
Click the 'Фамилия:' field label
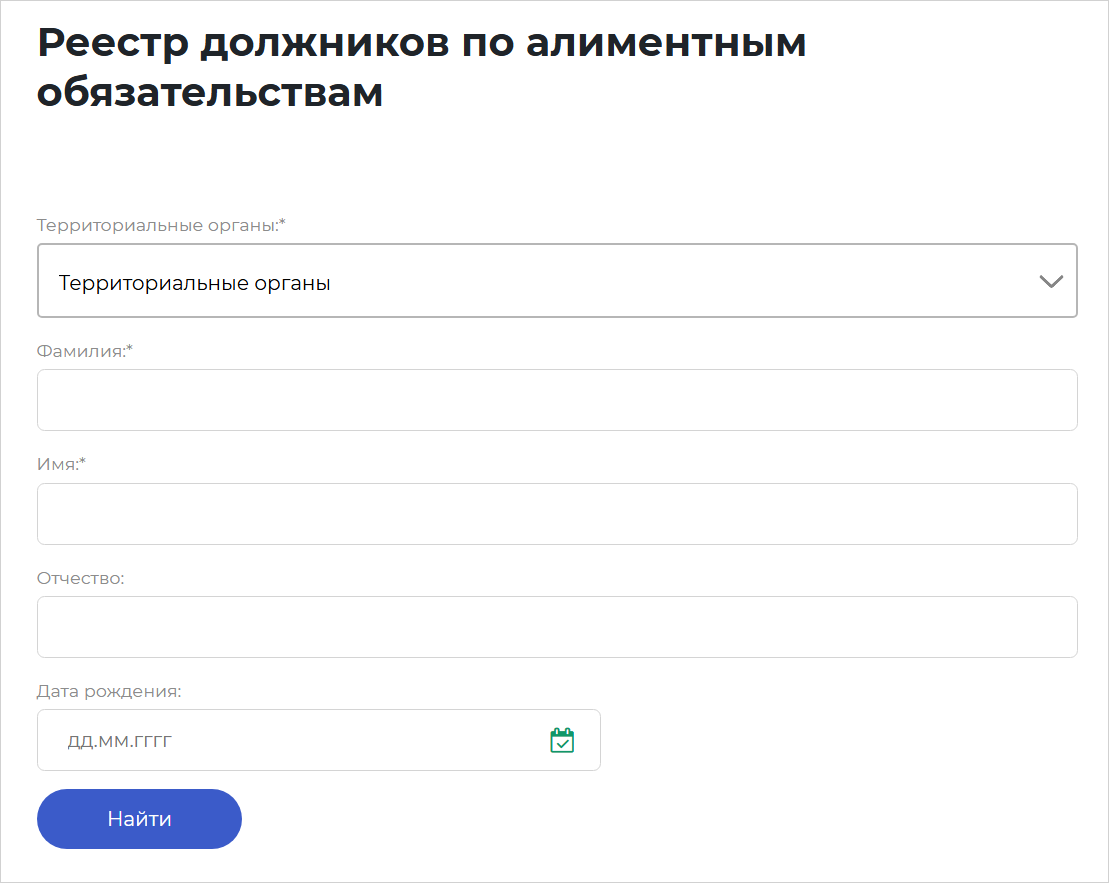pos(81,351)
